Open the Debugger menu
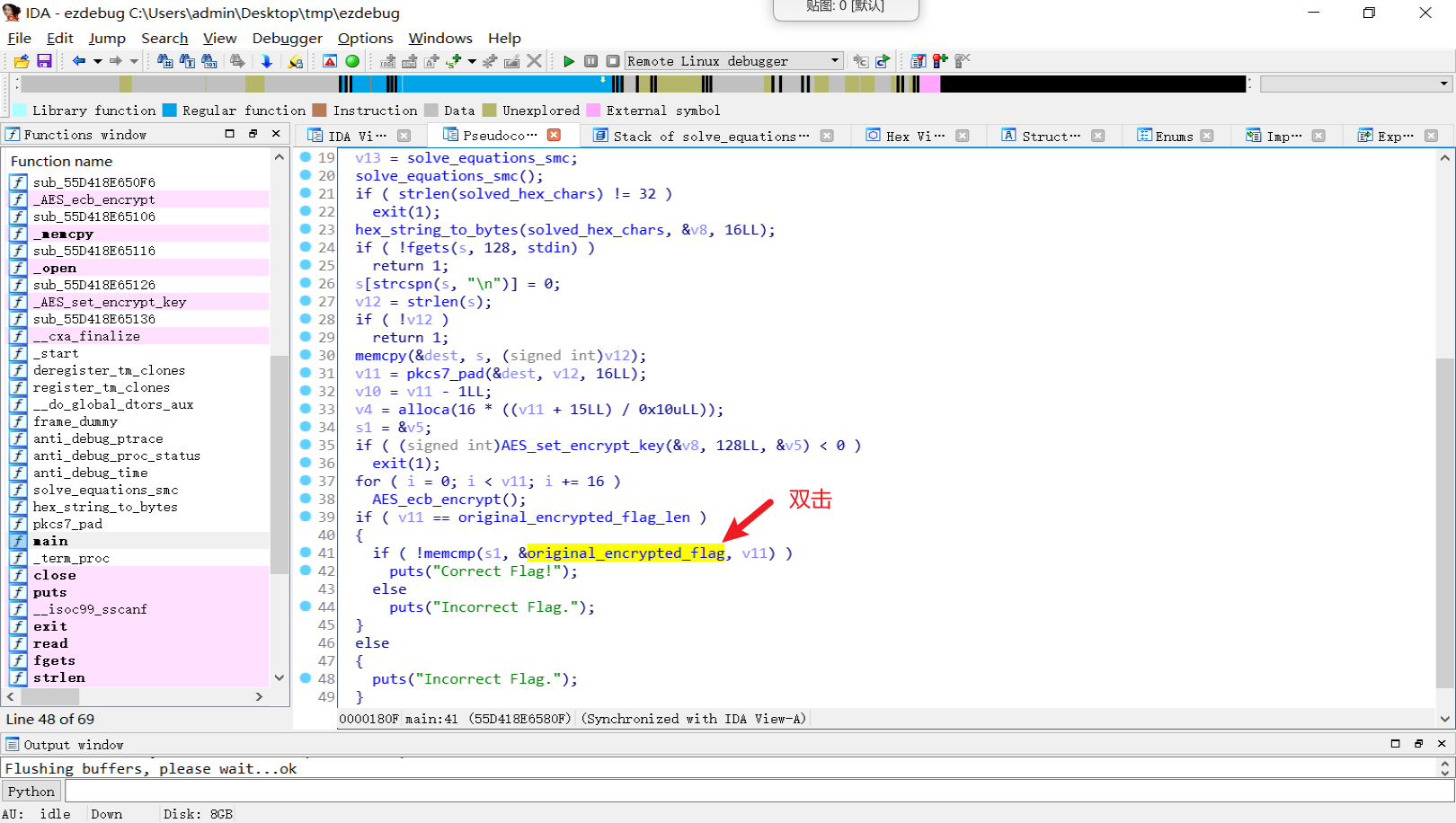 pyautogui.click(x=287, y=38)
